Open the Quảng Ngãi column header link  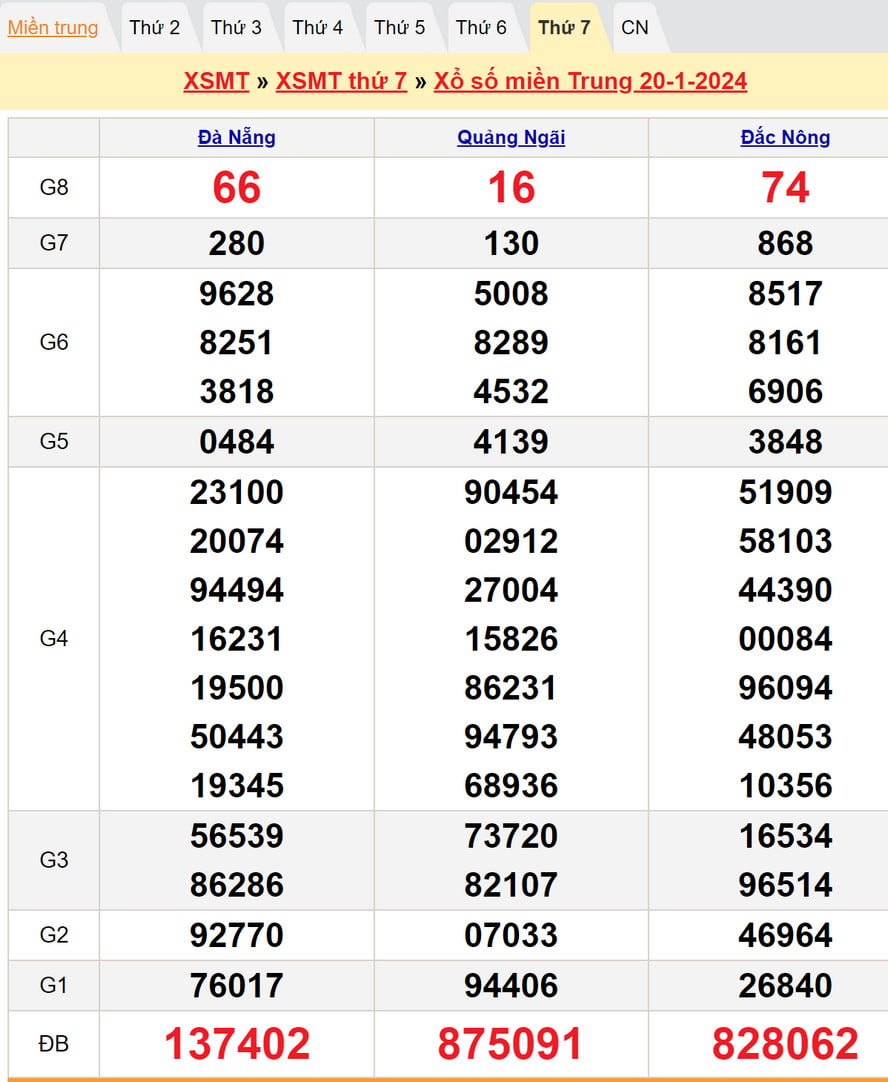[511, 138]
